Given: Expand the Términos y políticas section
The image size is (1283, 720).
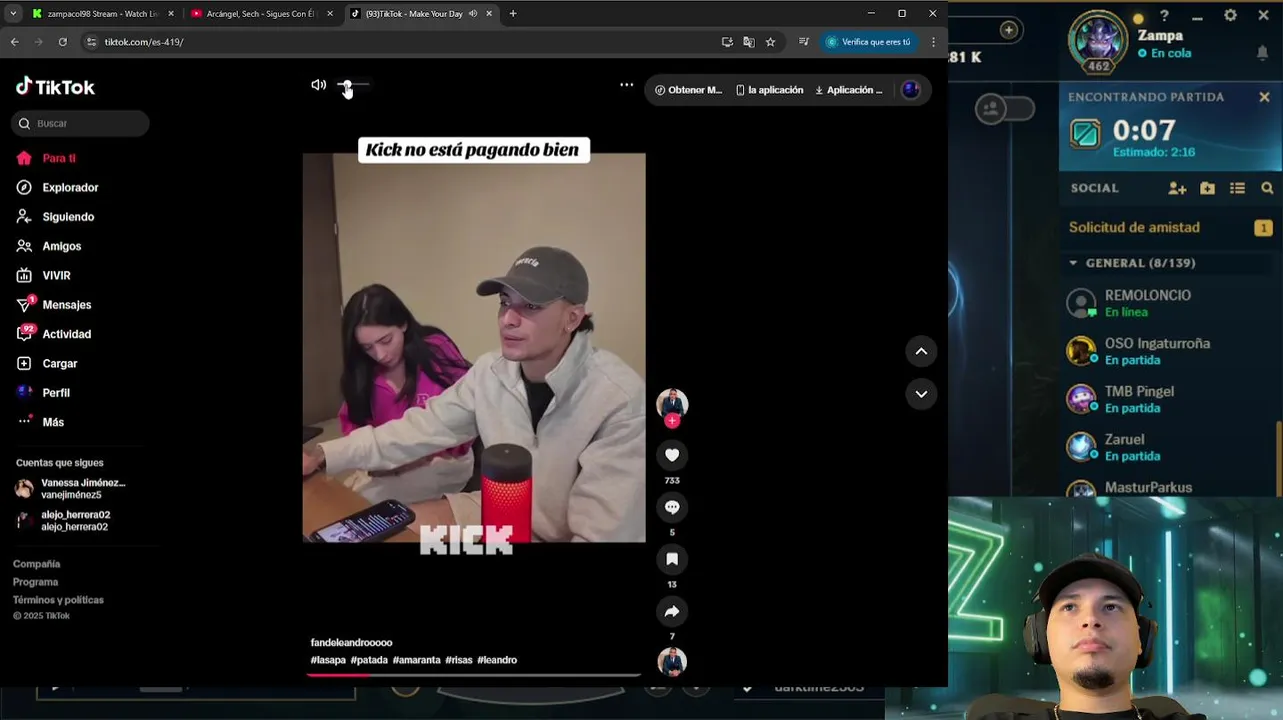Looking at the screenshot, I should click(58, 600).
